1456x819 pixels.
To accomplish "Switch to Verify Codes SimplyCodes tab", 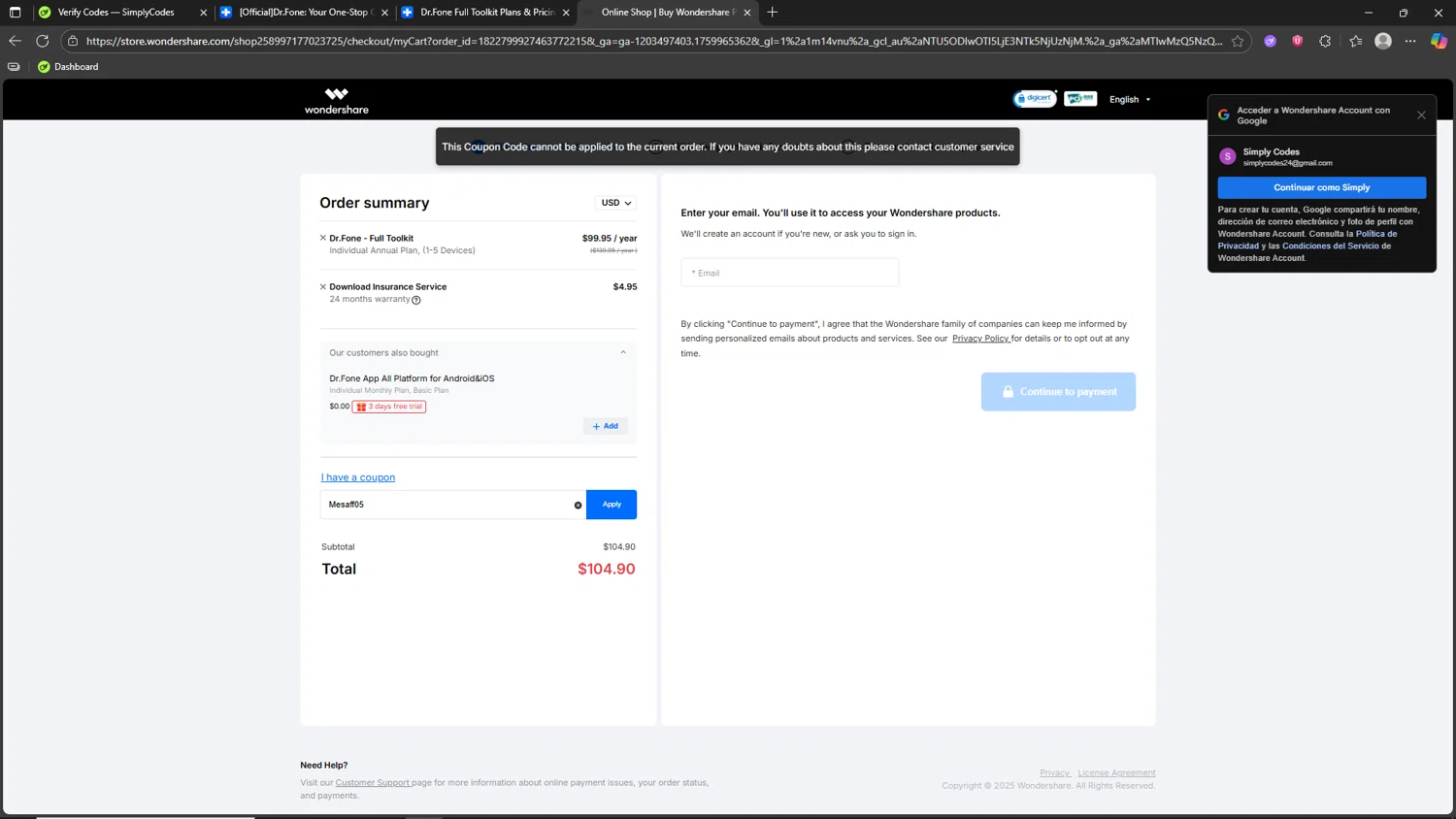I will click(116, 13).
